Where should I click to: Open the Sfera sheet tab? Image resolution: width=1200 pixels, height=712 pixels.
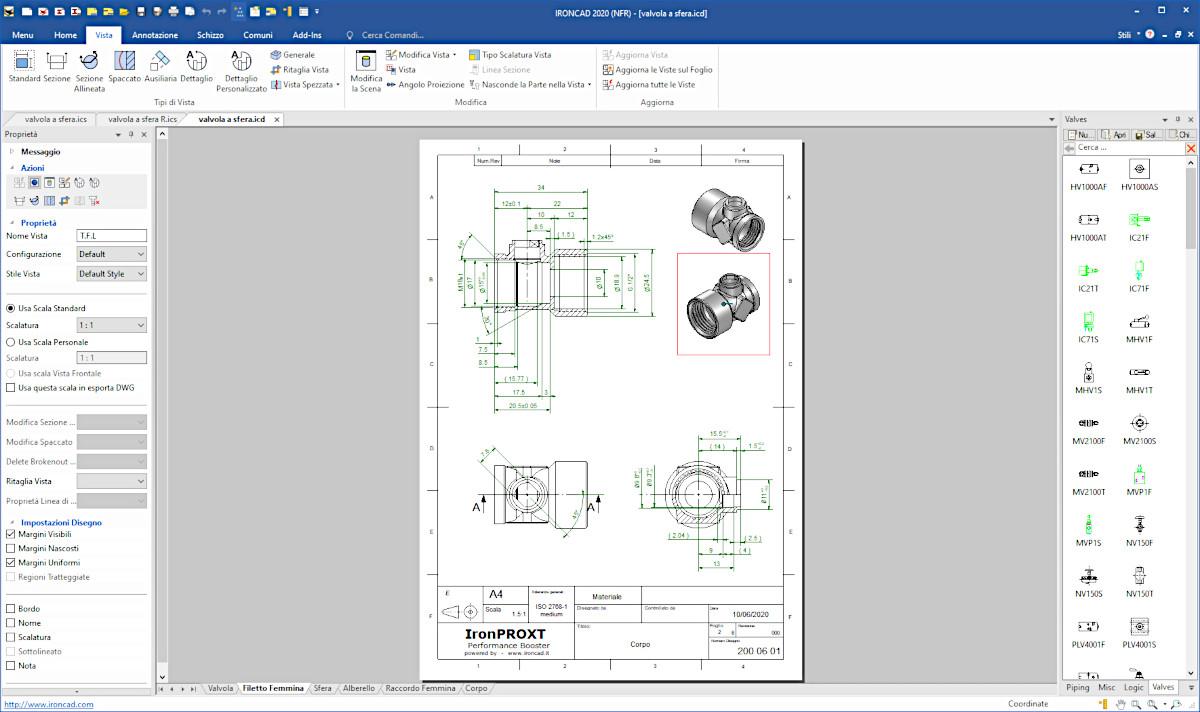click(322, 689)
